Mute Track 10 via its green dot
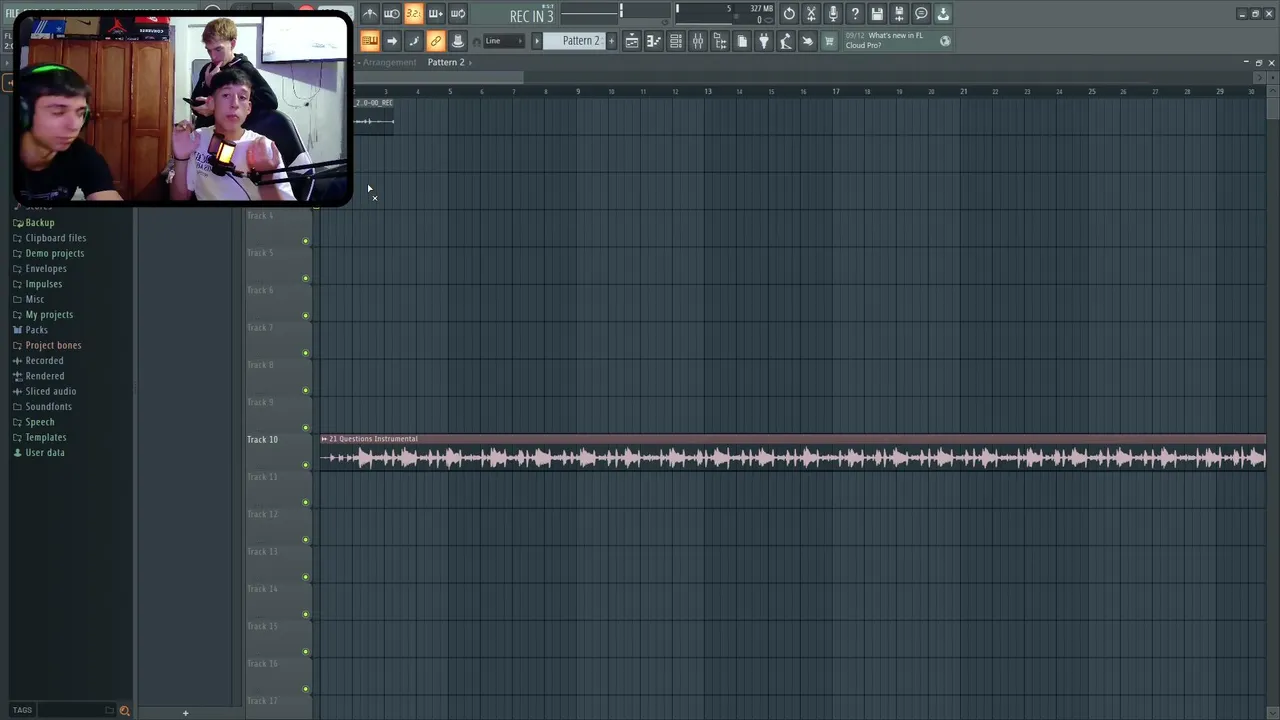This screenshot has width=1280, height=720. [x=306, y=465]
